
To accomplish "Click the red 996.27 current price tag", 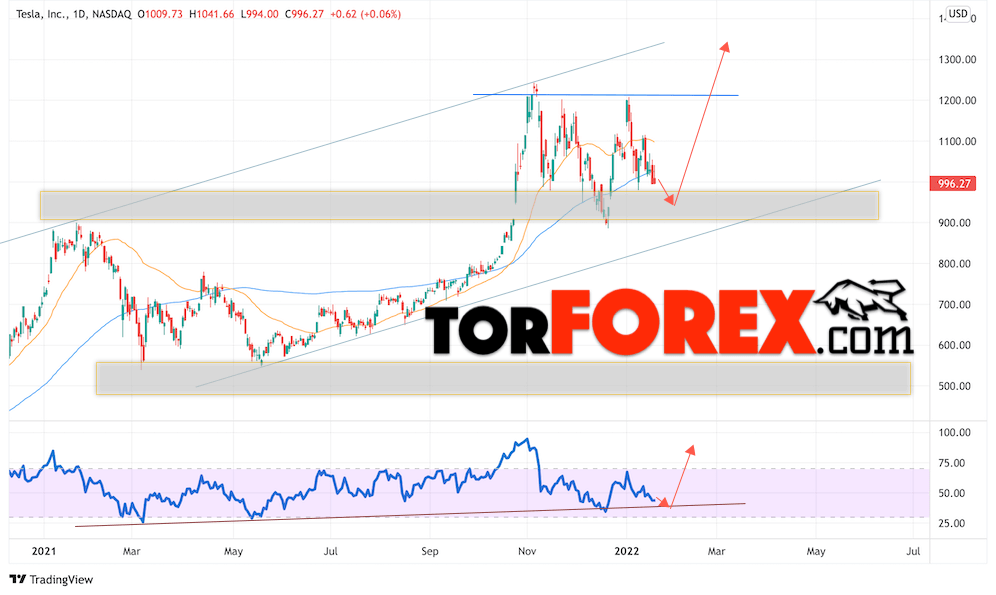I will [x=953, y=184].
